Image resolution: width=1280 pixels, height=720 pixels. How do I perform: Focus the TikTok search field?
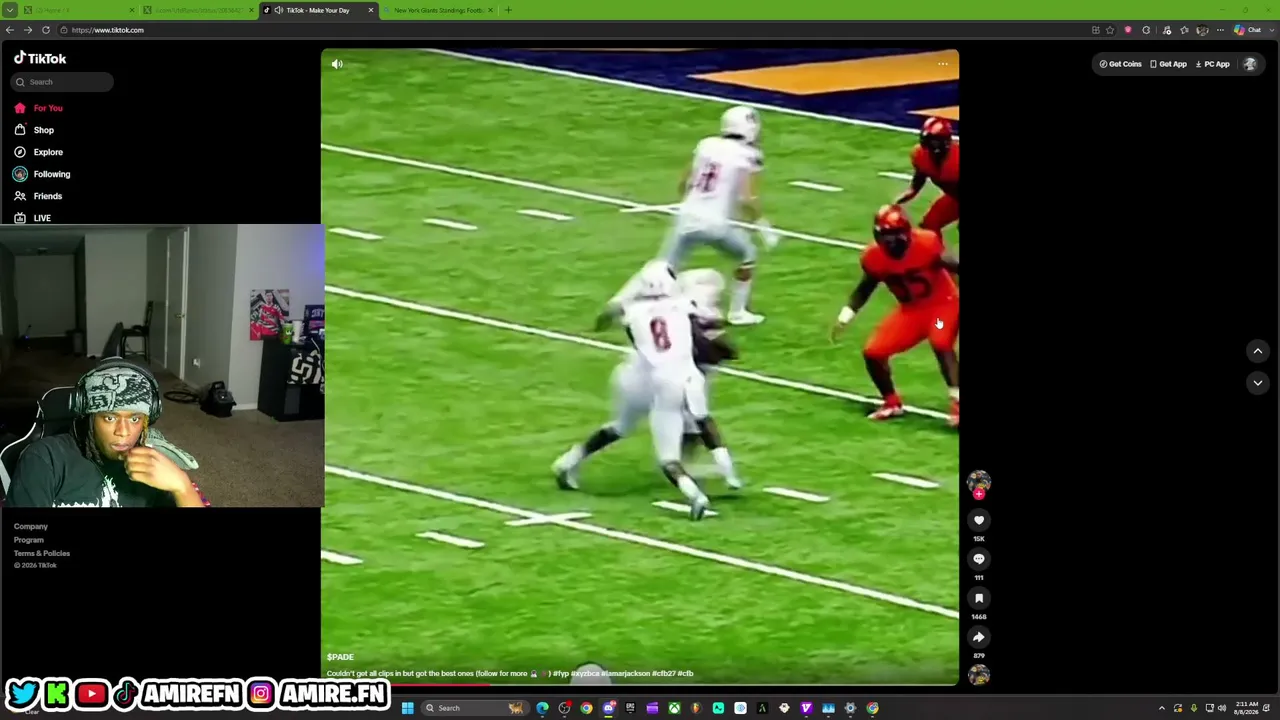coord(64,82)
